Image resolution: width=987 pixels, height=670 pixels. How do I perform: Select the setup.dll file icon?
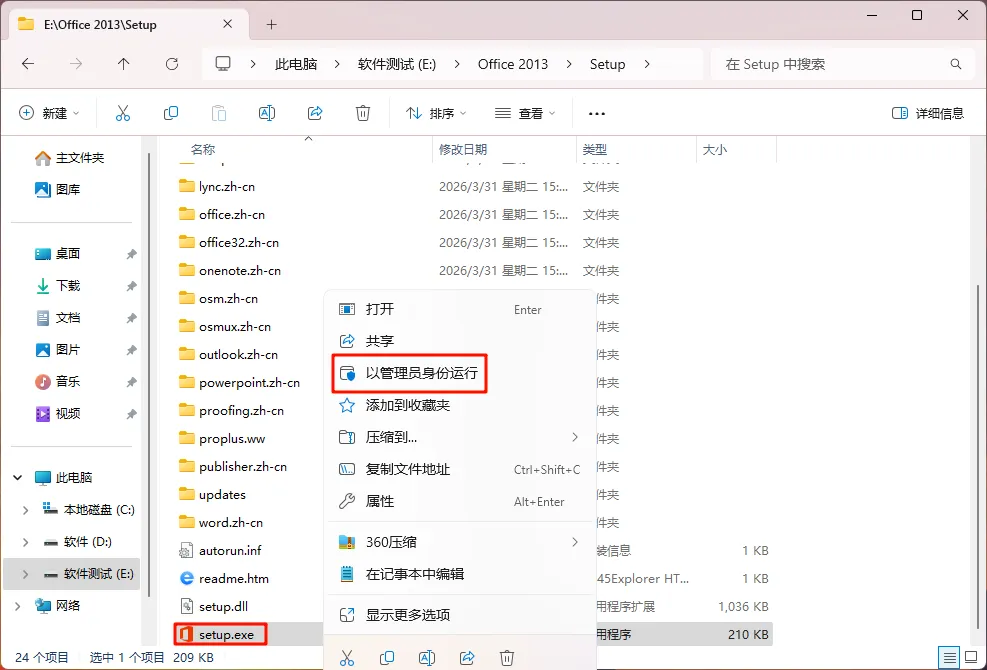click(186, 606)
